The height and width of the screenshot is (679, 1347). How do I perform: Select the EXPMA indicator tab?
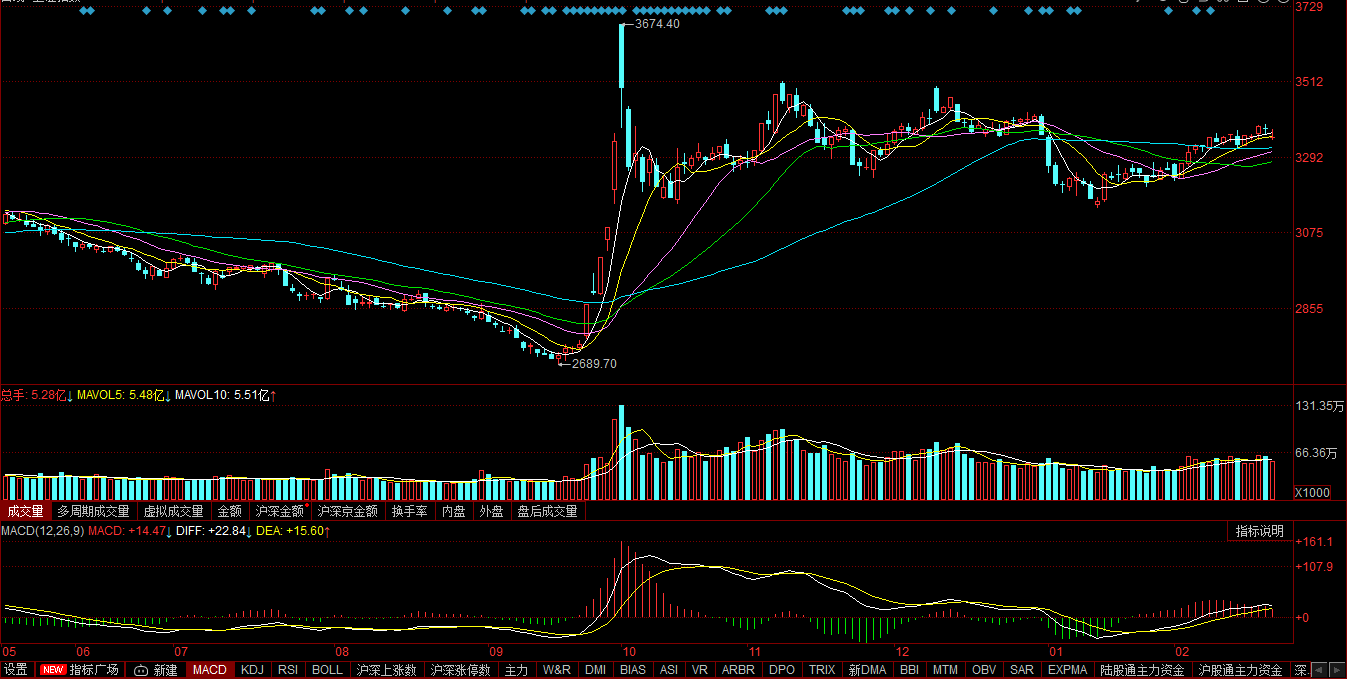click(1068, 670)
